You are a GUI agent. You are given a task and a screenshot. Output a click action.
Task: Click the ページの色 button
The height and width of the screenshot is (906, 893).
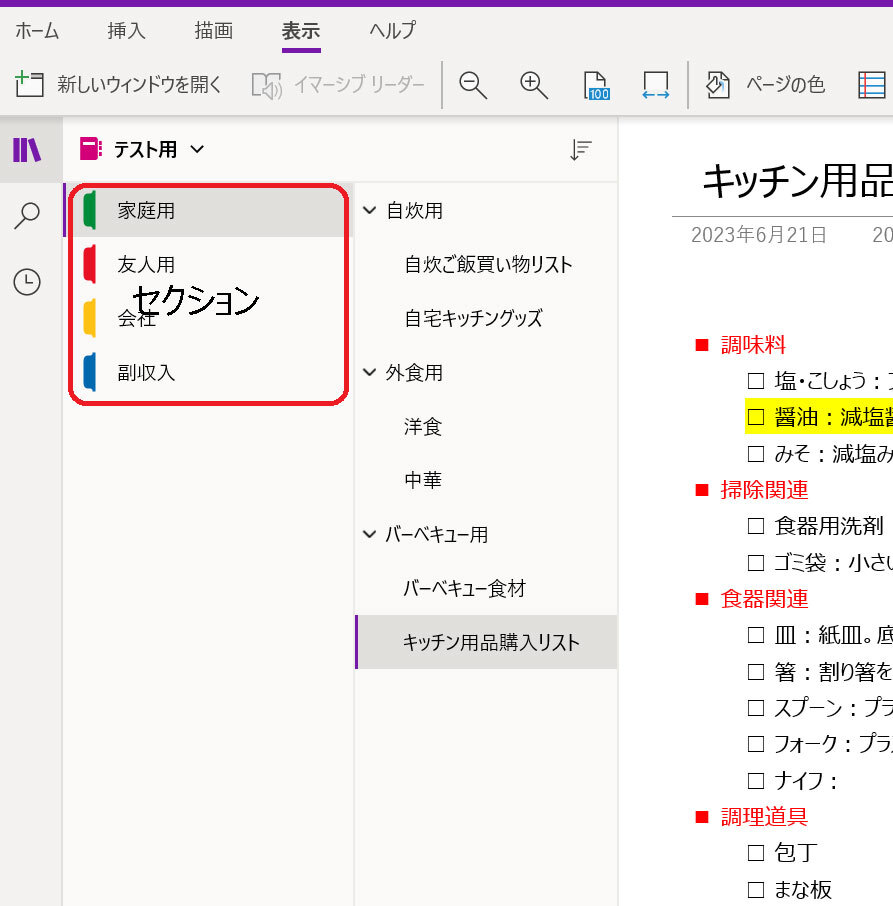coord(766,85)
